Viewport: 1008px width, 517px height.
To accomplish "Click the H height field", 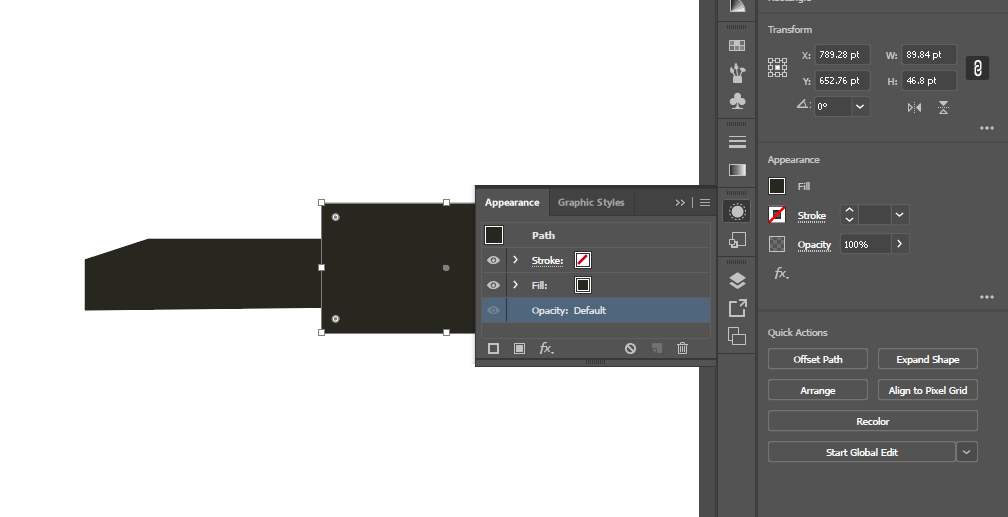I will [929, 80].
